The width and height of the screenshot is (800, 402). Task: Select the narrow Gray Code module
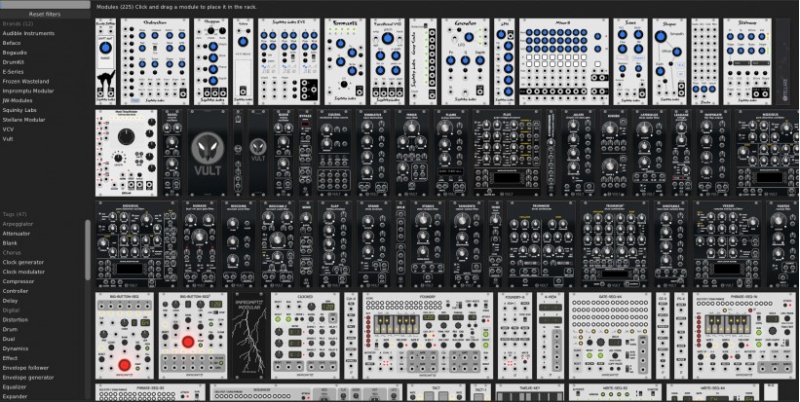pyautogui.click(x=423, y=62)
